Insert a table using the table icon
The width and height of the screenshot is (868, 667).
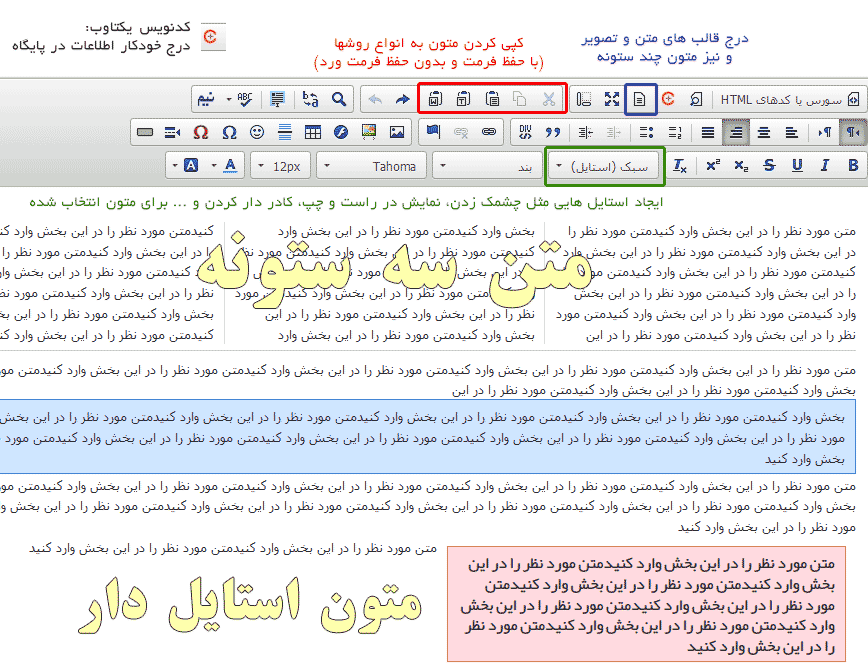[313, 132]
